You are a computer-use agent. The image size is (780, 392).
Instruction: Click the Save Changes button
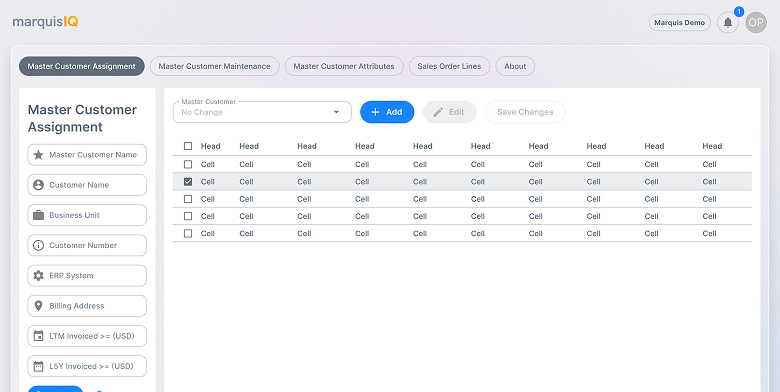coord(525,112)
